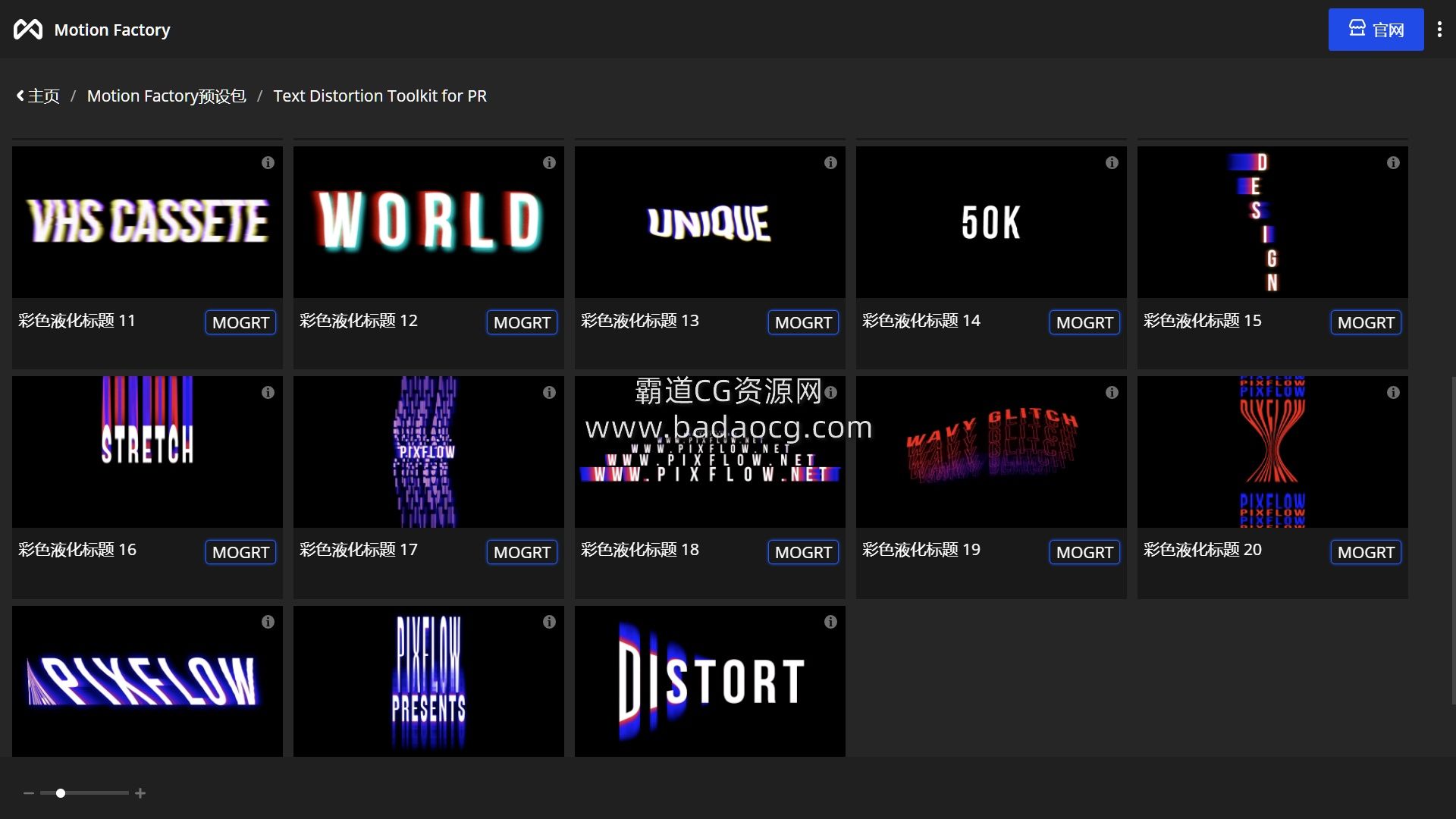Go back to 主页 home
The width and height of the screenshot is (1456, 819).
click(38, 96)
